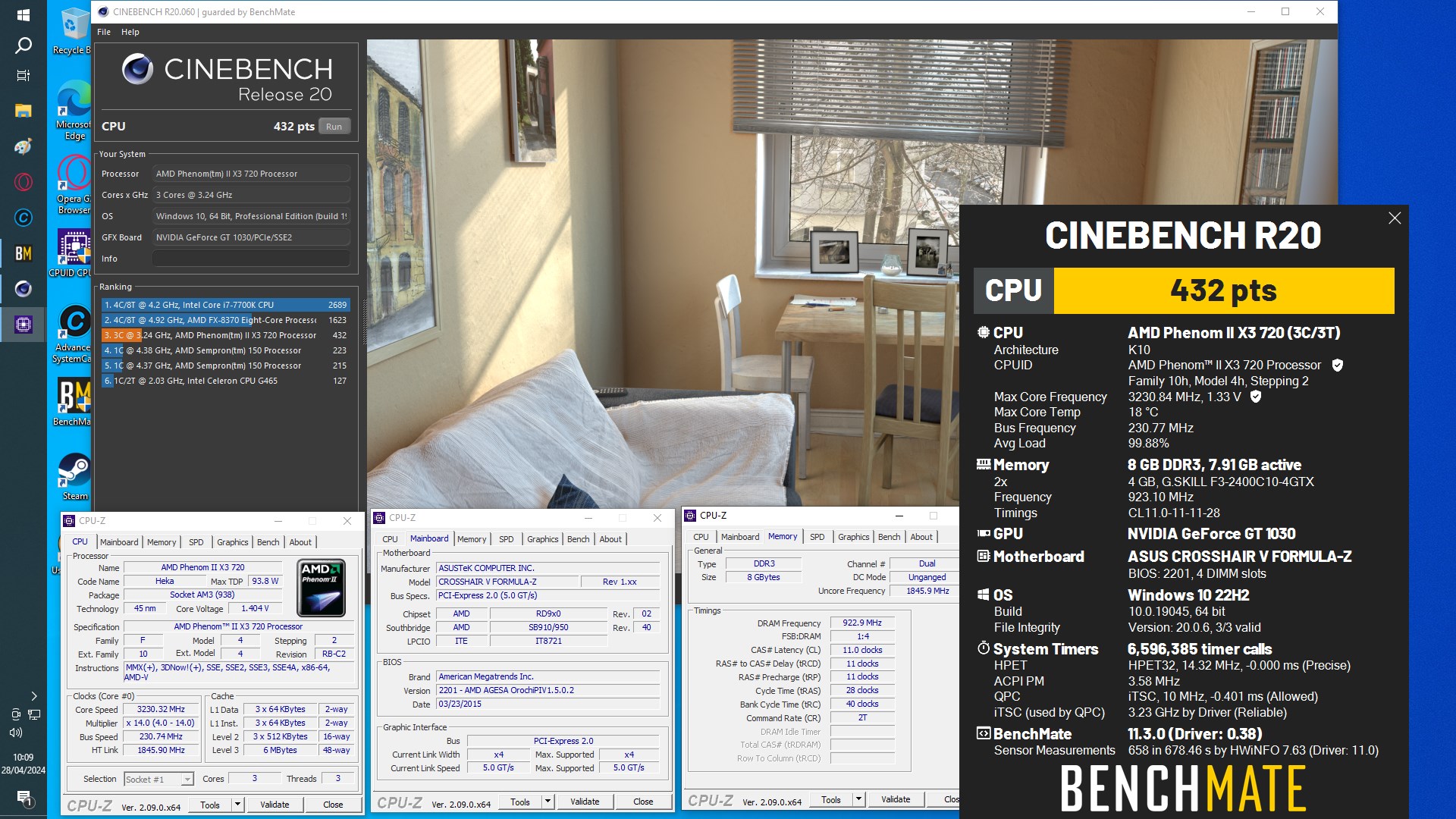1456x819 pixels.
Task: Open Cinebench taskbar icon
Action: [x=23, y=289]
